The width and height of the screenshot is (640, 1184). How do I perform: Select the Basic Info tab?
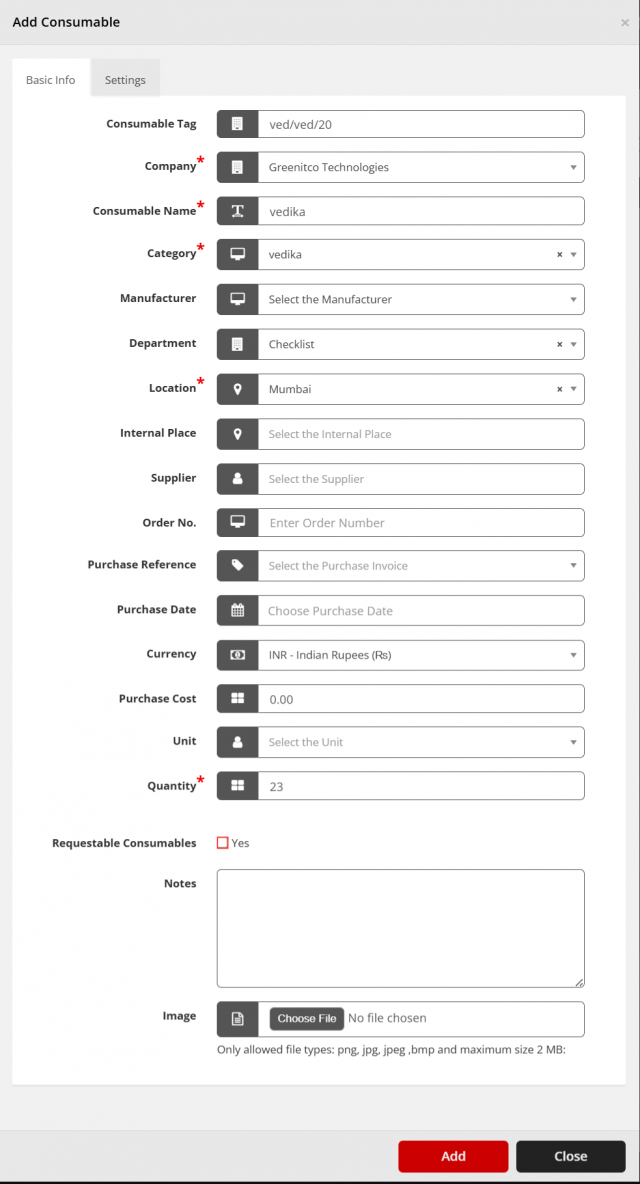[51, 79]
